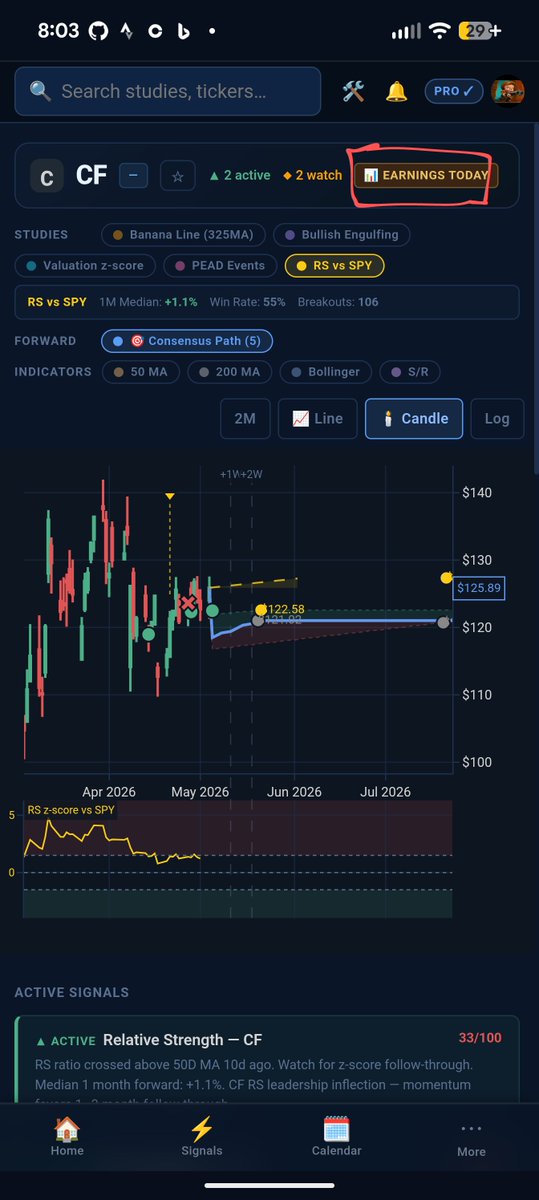The width and height of the screenshot is (539, 1200).
Task: Select the 2M timeframe button
Action: point(245,419)
